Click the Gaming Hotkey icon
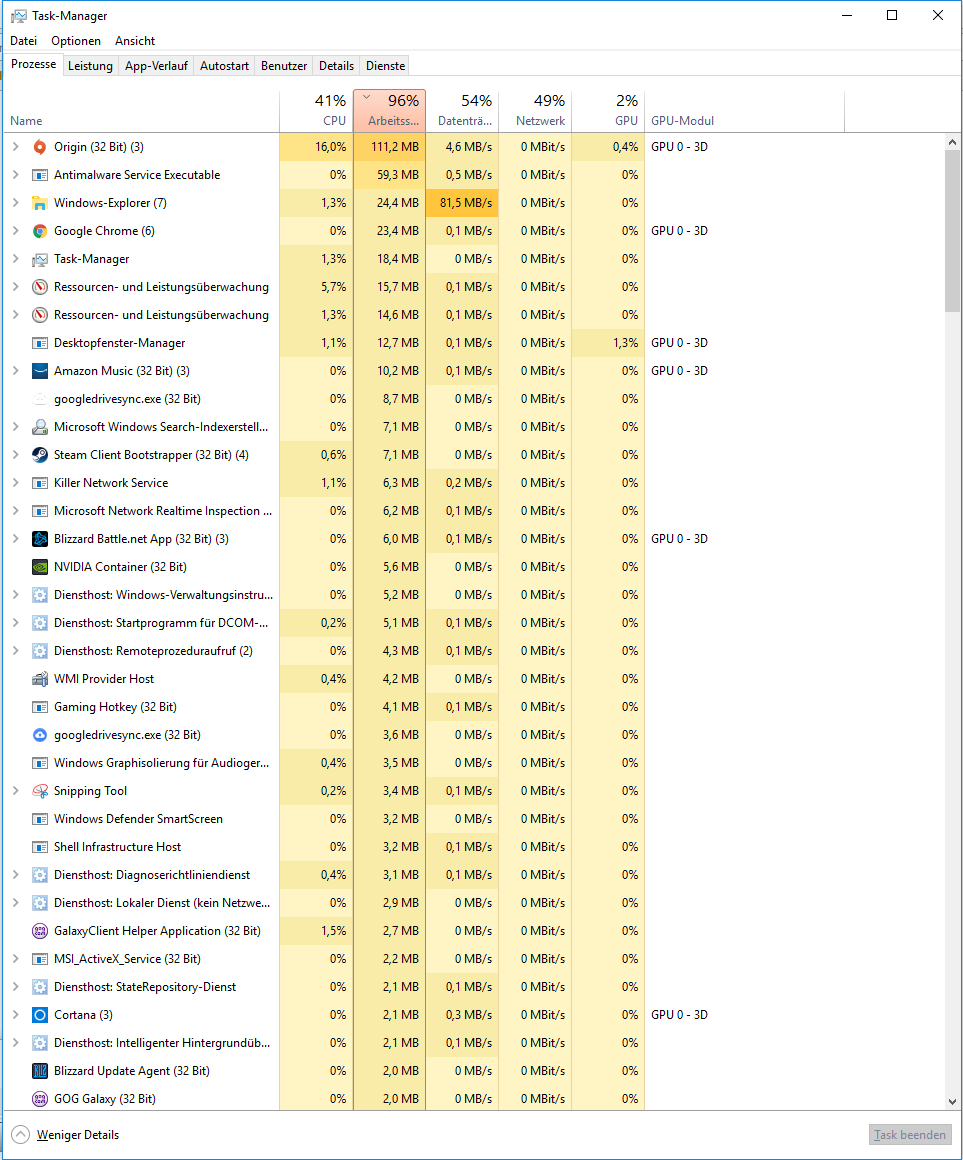 (x=40, y=707)
